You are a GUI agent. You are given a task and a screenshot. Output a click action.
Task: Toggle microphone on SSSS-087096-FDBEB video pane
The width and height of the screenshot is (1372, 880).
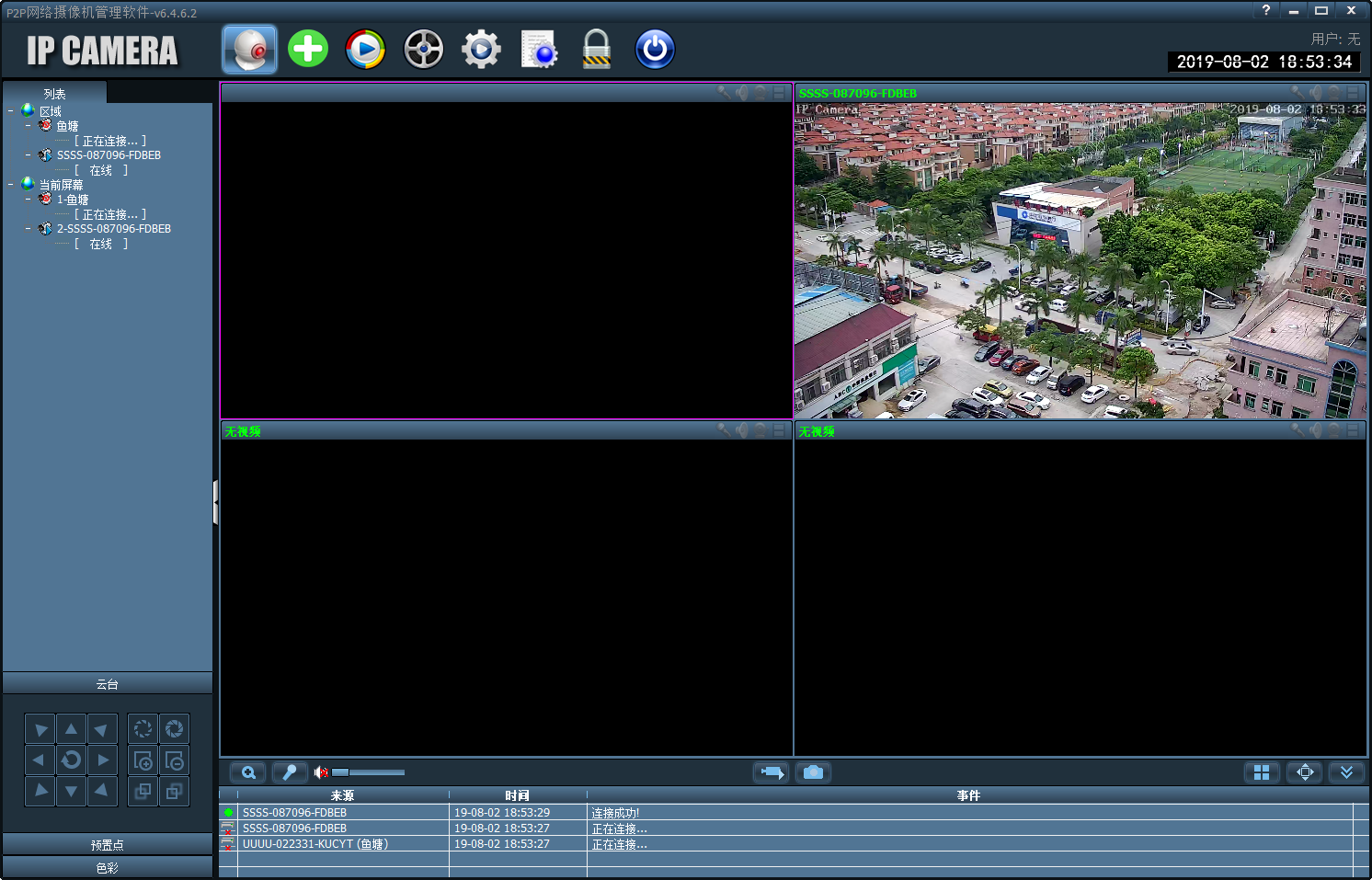(1298, 93)
